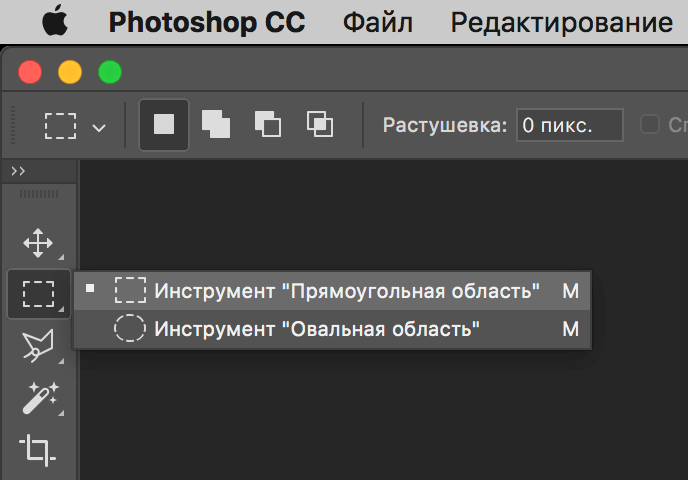Select the Magic Wand tool

(x=40, y=398)
